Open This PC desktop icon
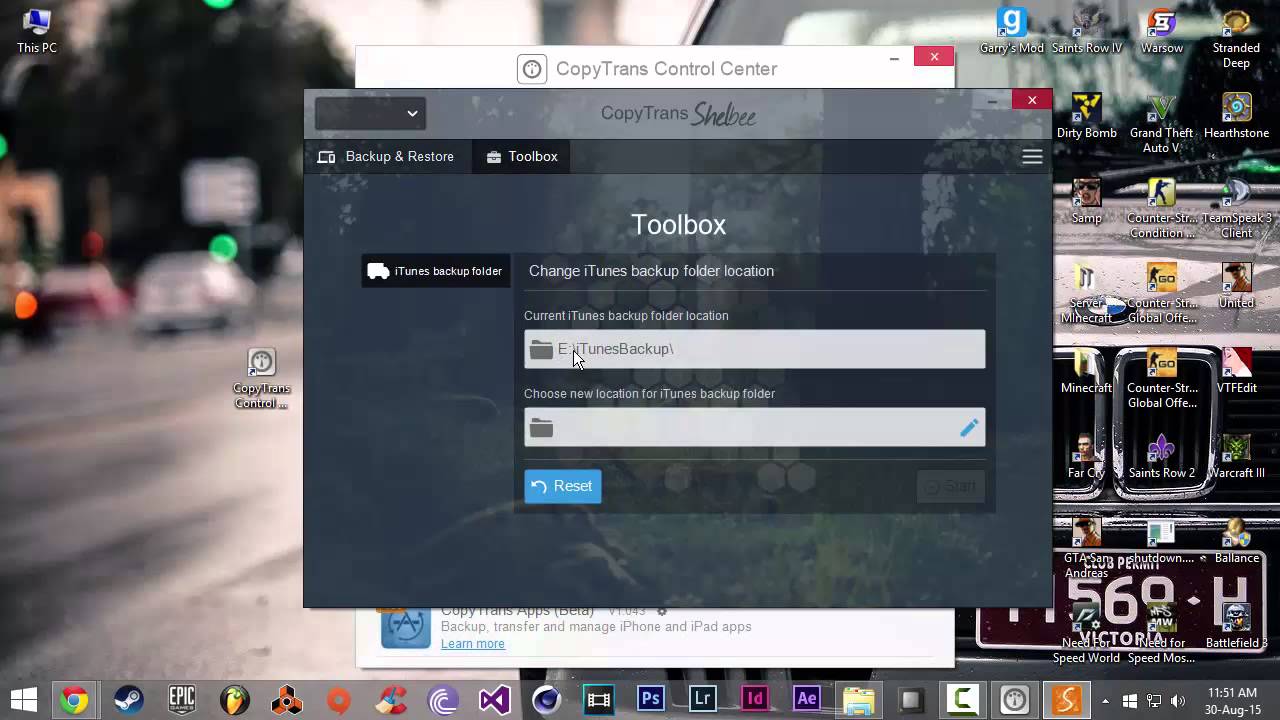1280x720 pixels. [x=37, y=31]
